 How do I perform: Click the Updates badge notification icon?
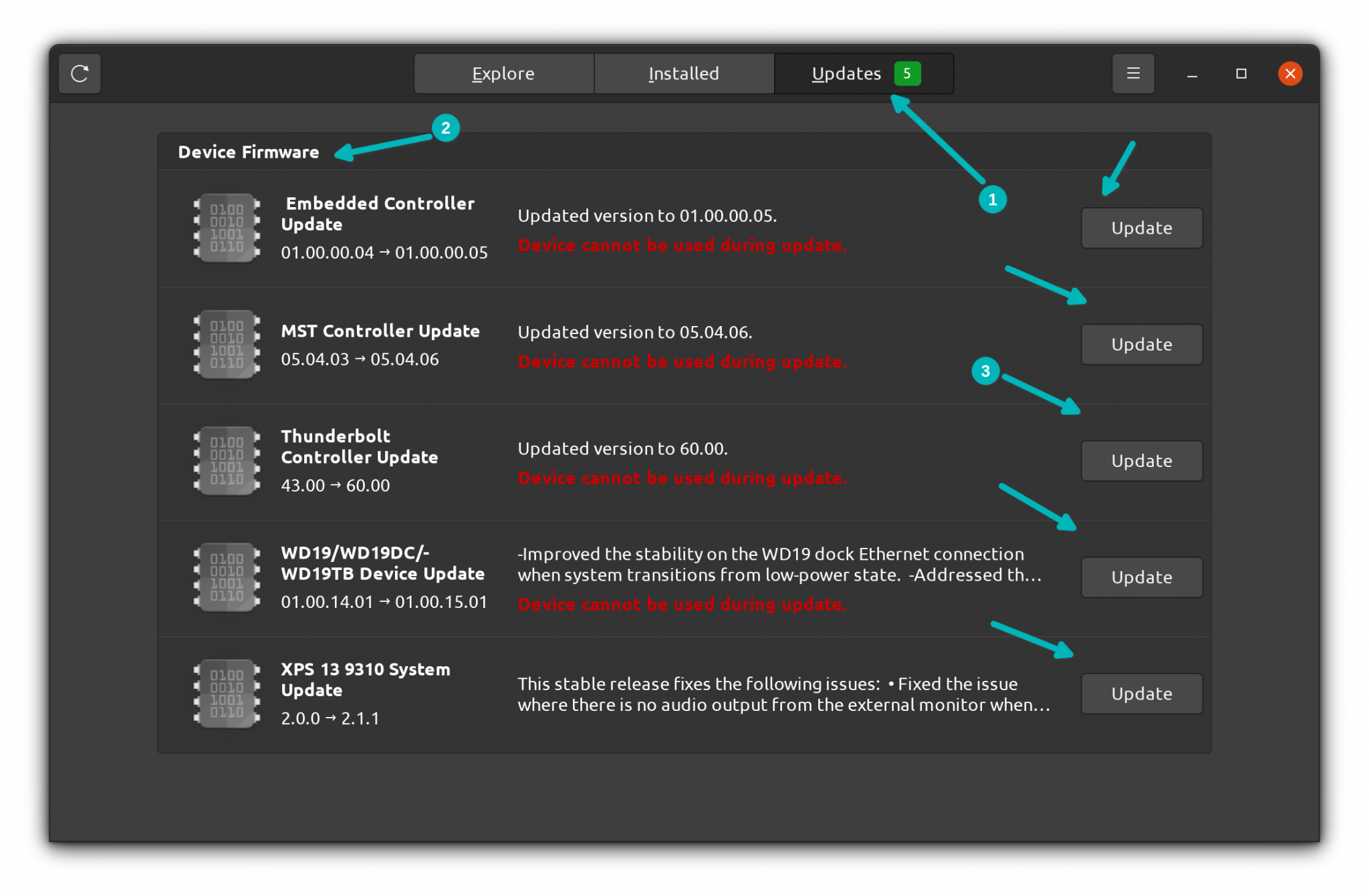(x=907, y=72)
